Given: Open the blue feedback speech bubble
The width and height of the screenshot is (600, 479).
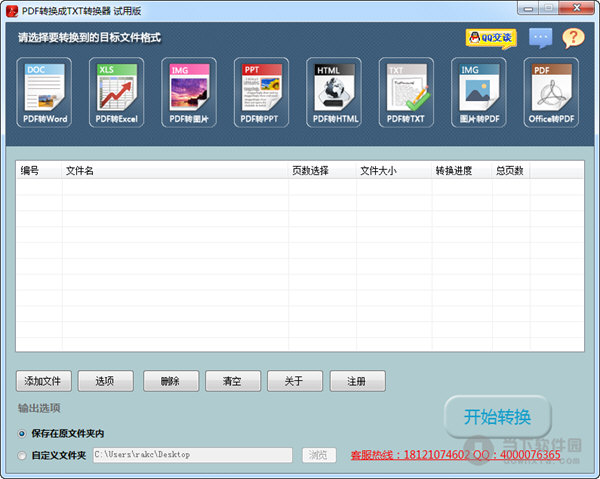Looking at the screenshot, I should coord(541,38).
